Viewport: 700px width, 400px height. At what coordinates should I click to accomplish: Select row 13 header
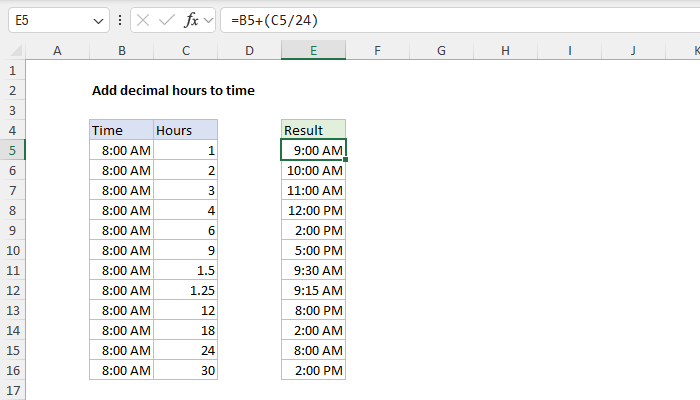[12, 310]
